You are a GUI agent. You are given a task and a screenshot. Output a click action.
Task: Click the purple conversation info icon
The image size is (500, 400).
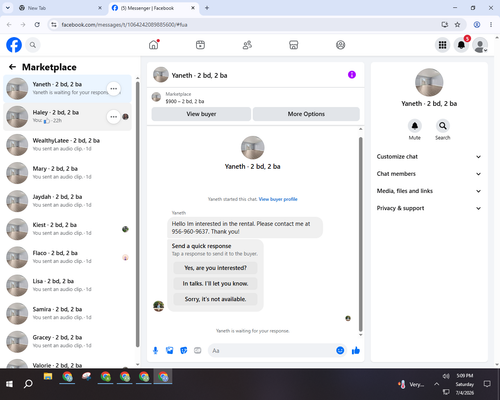(x=352, y=75)
